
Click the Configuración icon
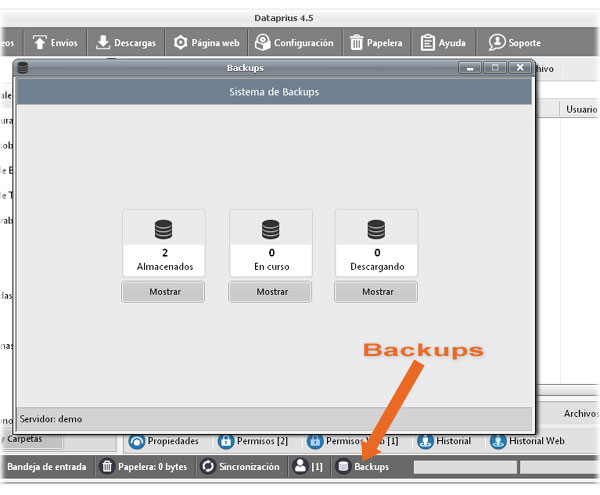262,42
